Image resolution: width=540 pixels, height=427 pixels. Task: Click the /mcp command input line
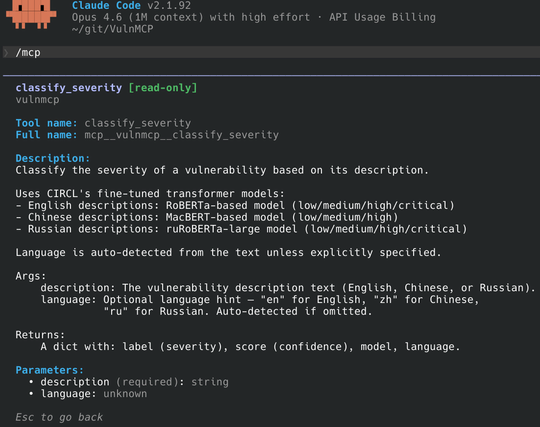(x=271, y=52)
